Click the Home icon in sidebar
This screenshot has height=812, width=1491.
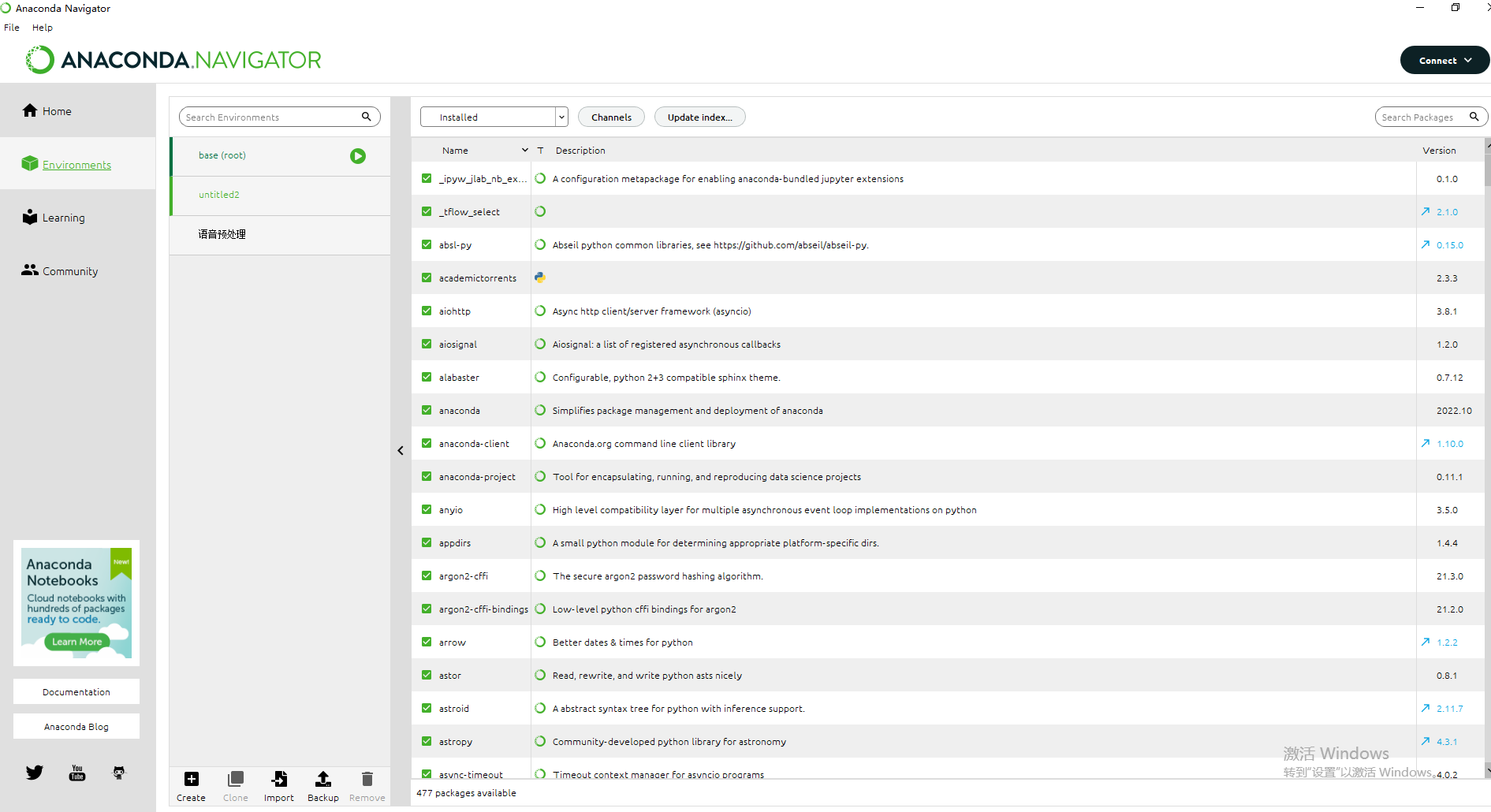click(30, 110)
